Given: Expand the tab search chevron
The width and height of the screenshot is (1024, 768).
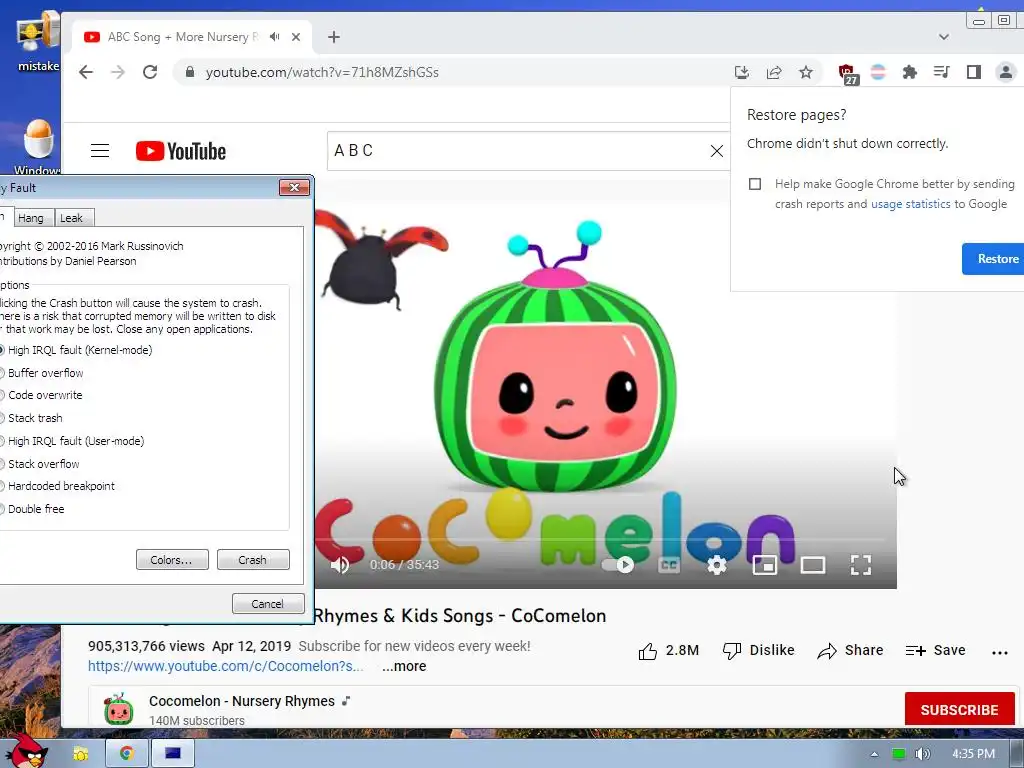Looking at the screenshot, I should (x=944, y=37).
